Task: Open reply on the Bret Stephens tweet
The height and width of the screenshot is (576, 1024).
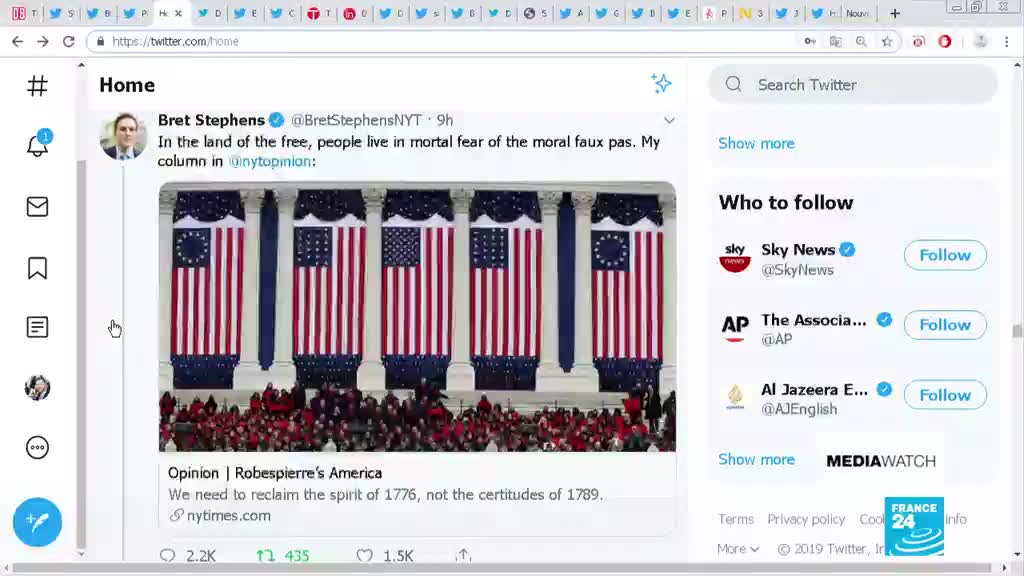Action: [168, 556]
